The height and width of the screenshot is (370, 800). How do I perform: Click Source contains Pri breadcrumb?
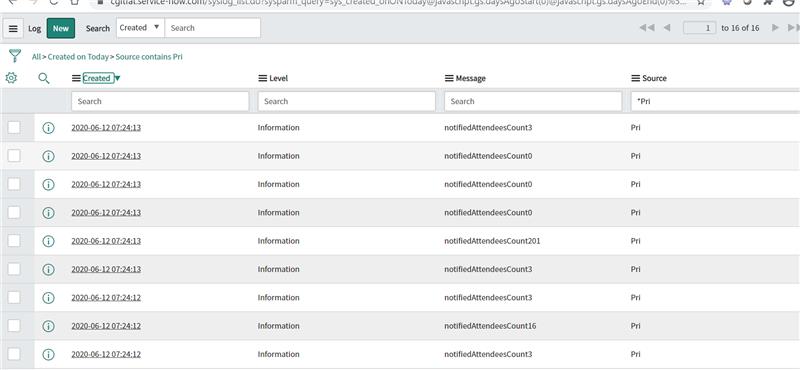tap(149, 57)
